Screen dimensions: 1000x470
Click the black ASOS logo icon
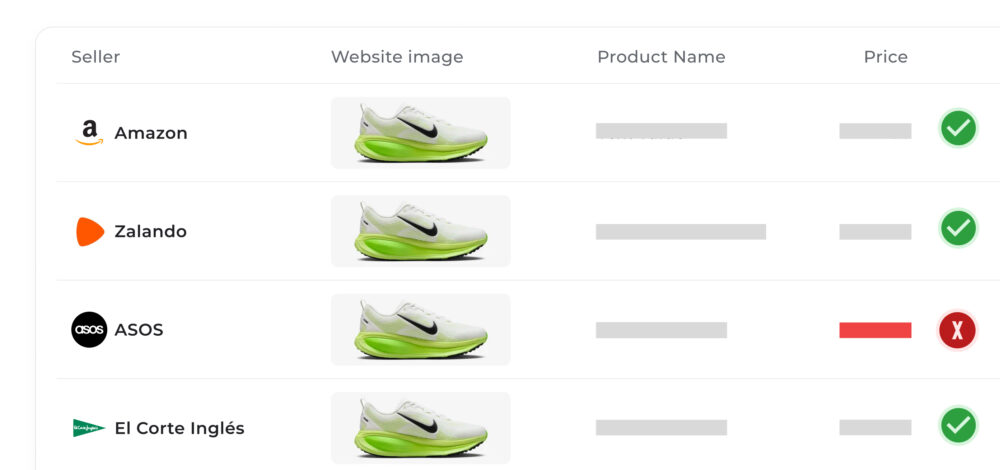click(x=89, y=330)
